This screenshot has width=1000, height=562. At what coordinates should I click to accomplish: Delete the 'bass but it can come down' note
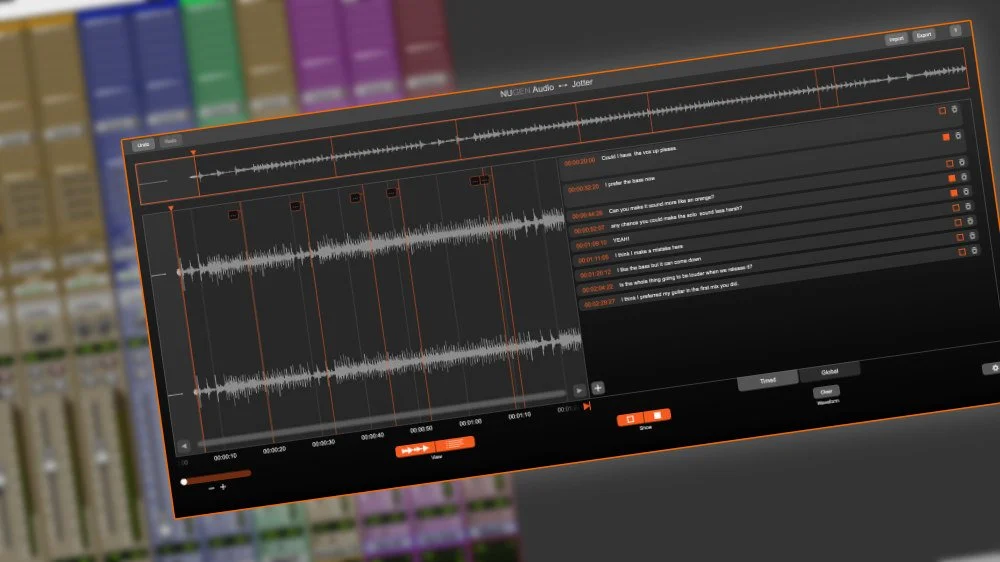pos(971,221)
